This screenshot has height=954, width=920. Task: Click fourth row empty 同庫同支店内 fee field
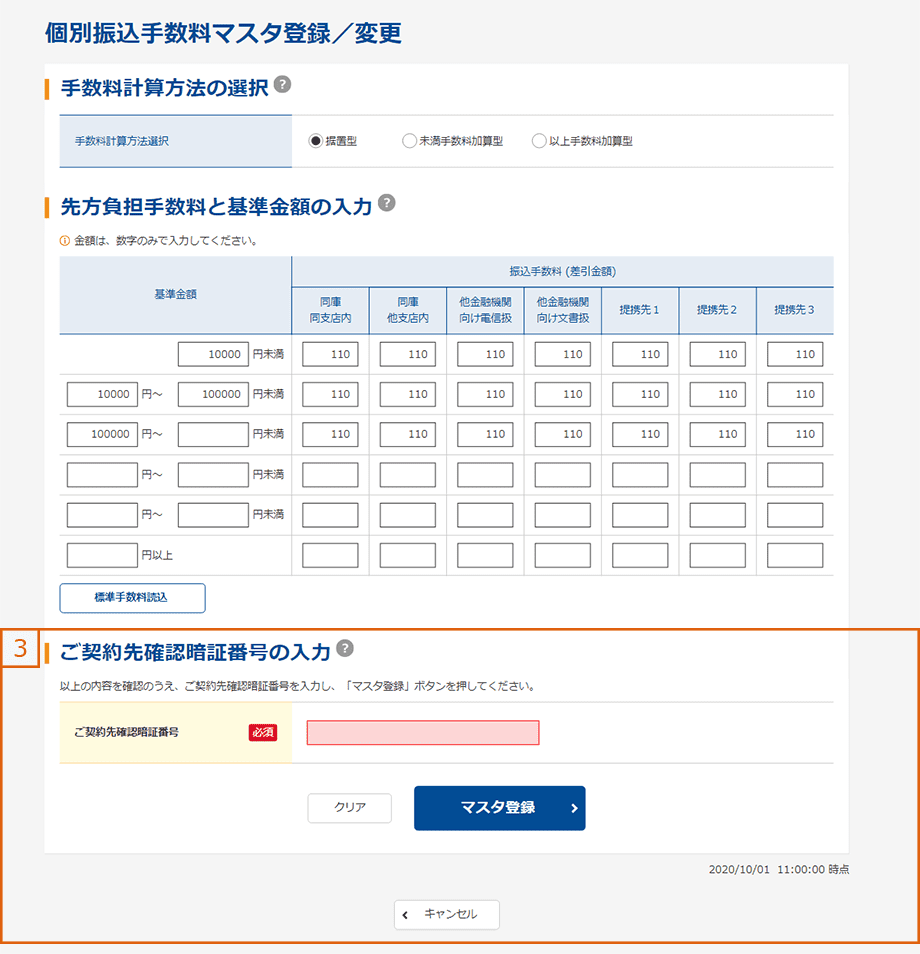330,475
